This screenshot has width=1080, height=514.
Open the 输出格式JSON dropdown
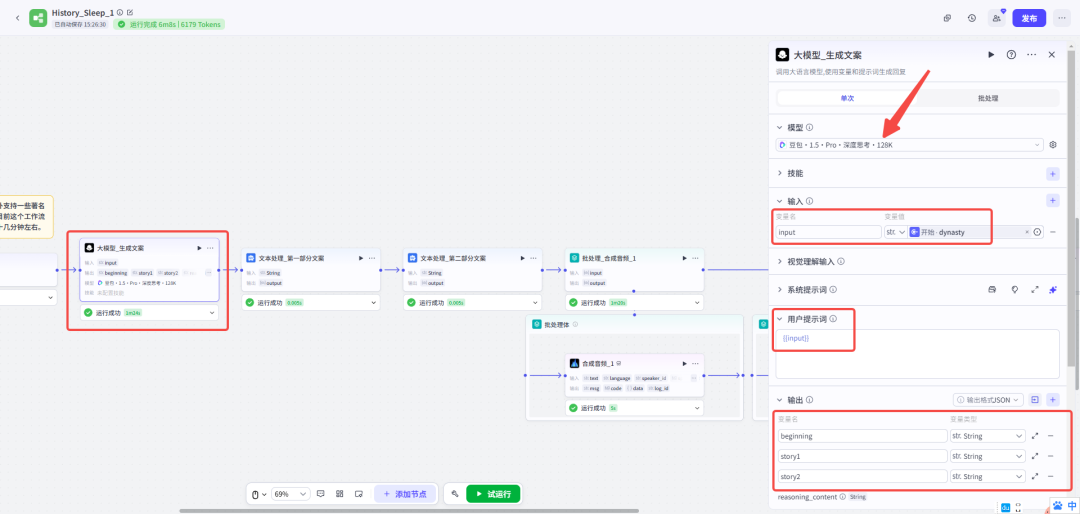click(x=988, y=400)
